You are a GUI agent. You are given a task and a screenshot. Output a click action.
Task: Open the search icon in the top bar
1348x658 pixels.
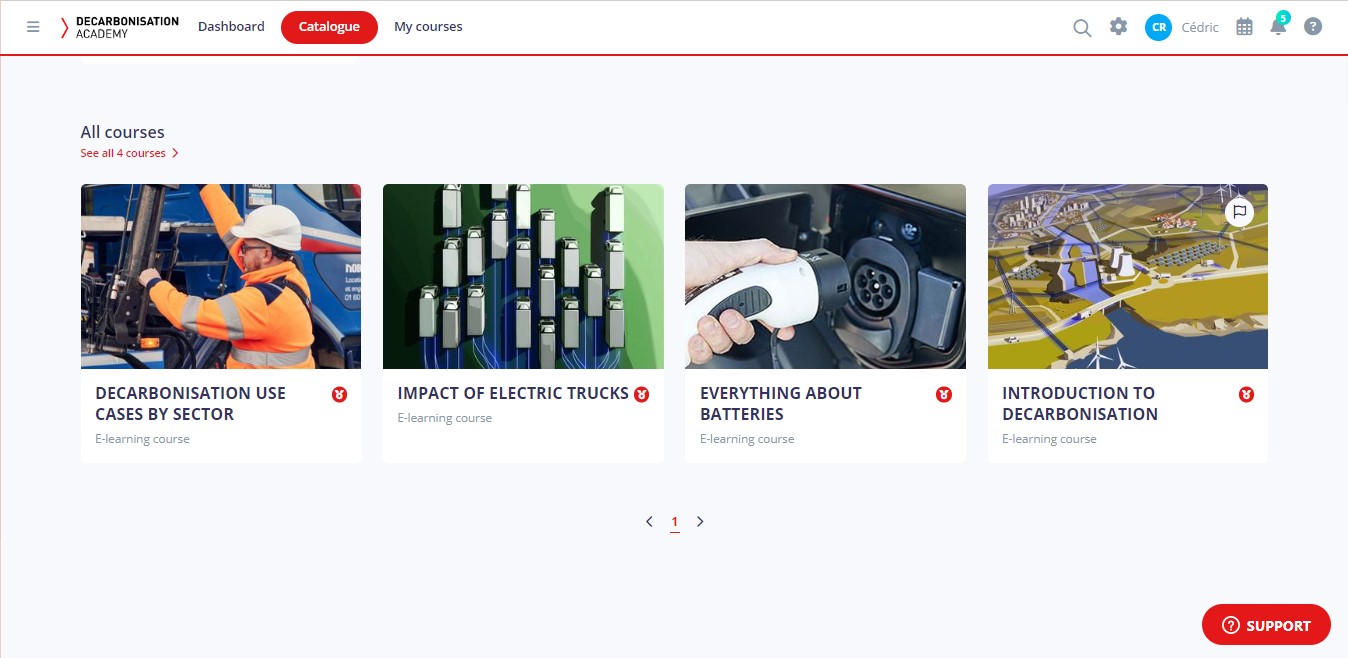point(1082,27)
